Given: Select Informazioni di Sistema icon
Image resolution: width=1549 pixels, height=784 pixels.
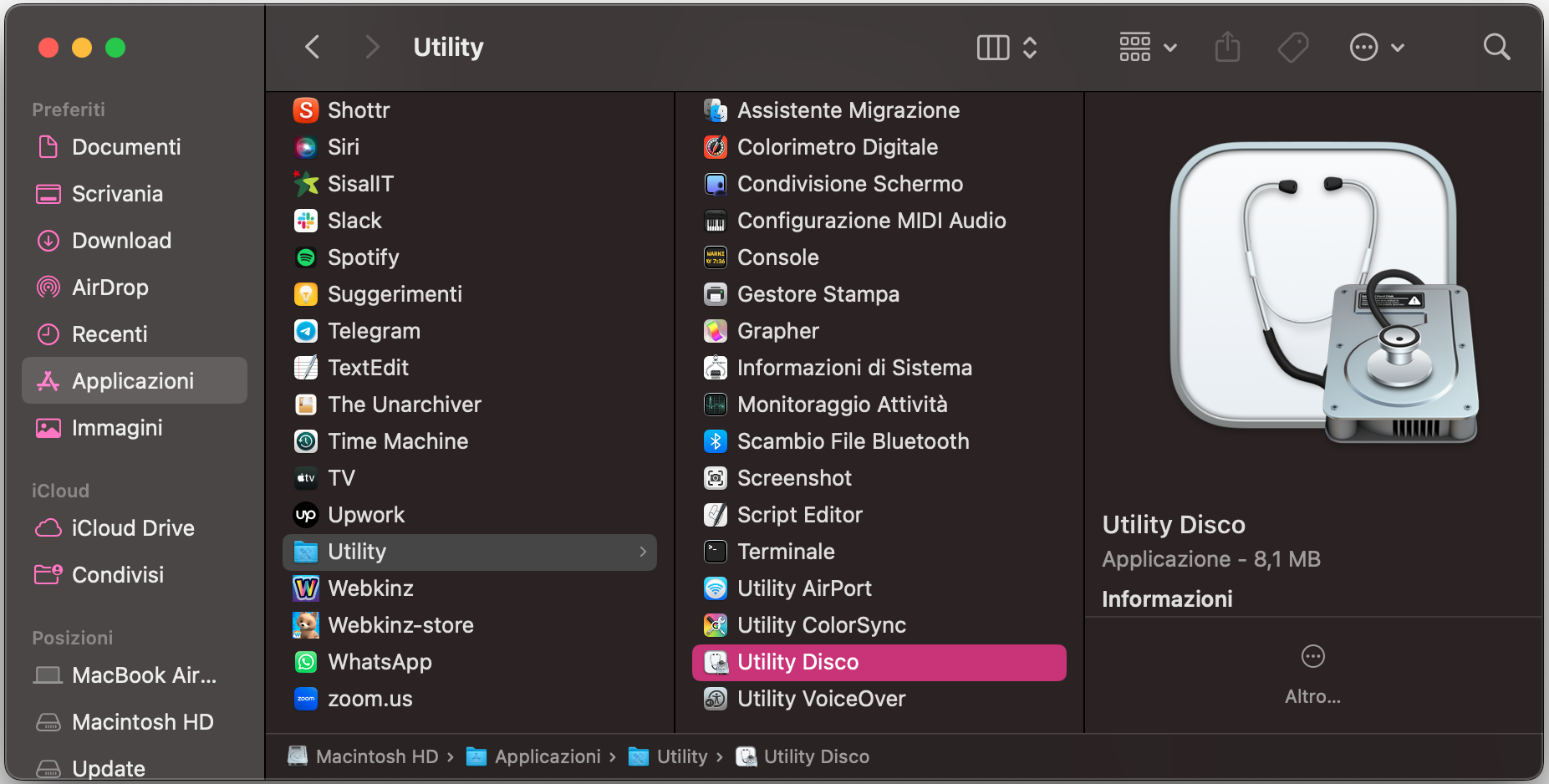Looking at the screenshot, I should (x=716, y=368).
